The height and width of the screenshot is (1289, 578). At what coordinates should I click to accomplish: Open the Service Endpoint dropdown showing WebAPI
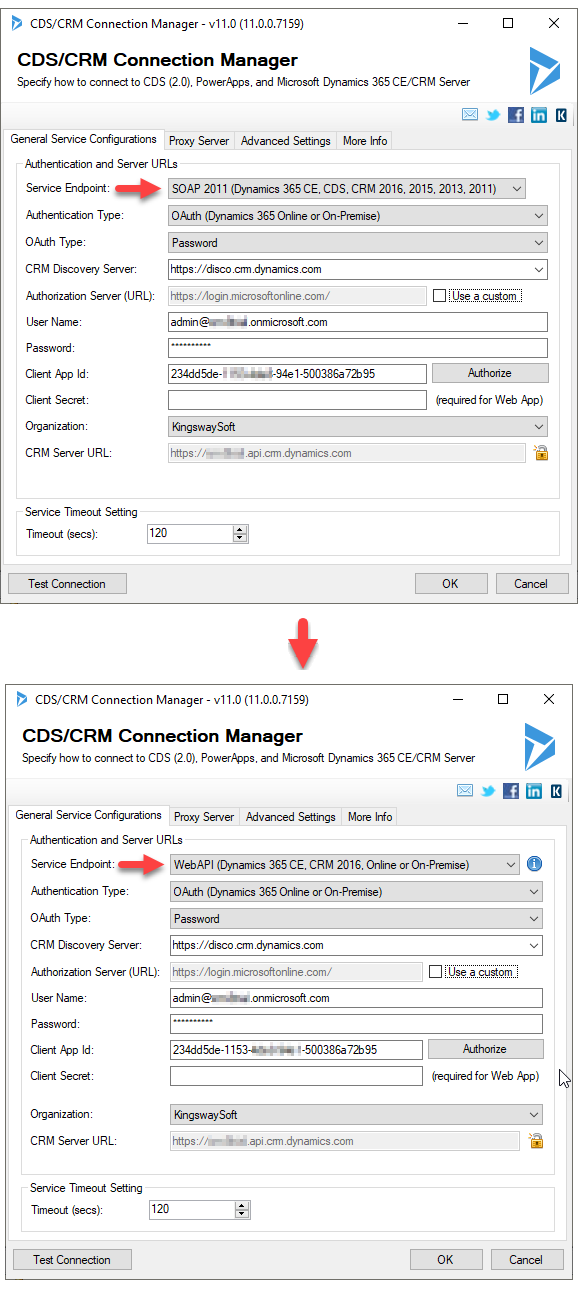tap(346, 864)
